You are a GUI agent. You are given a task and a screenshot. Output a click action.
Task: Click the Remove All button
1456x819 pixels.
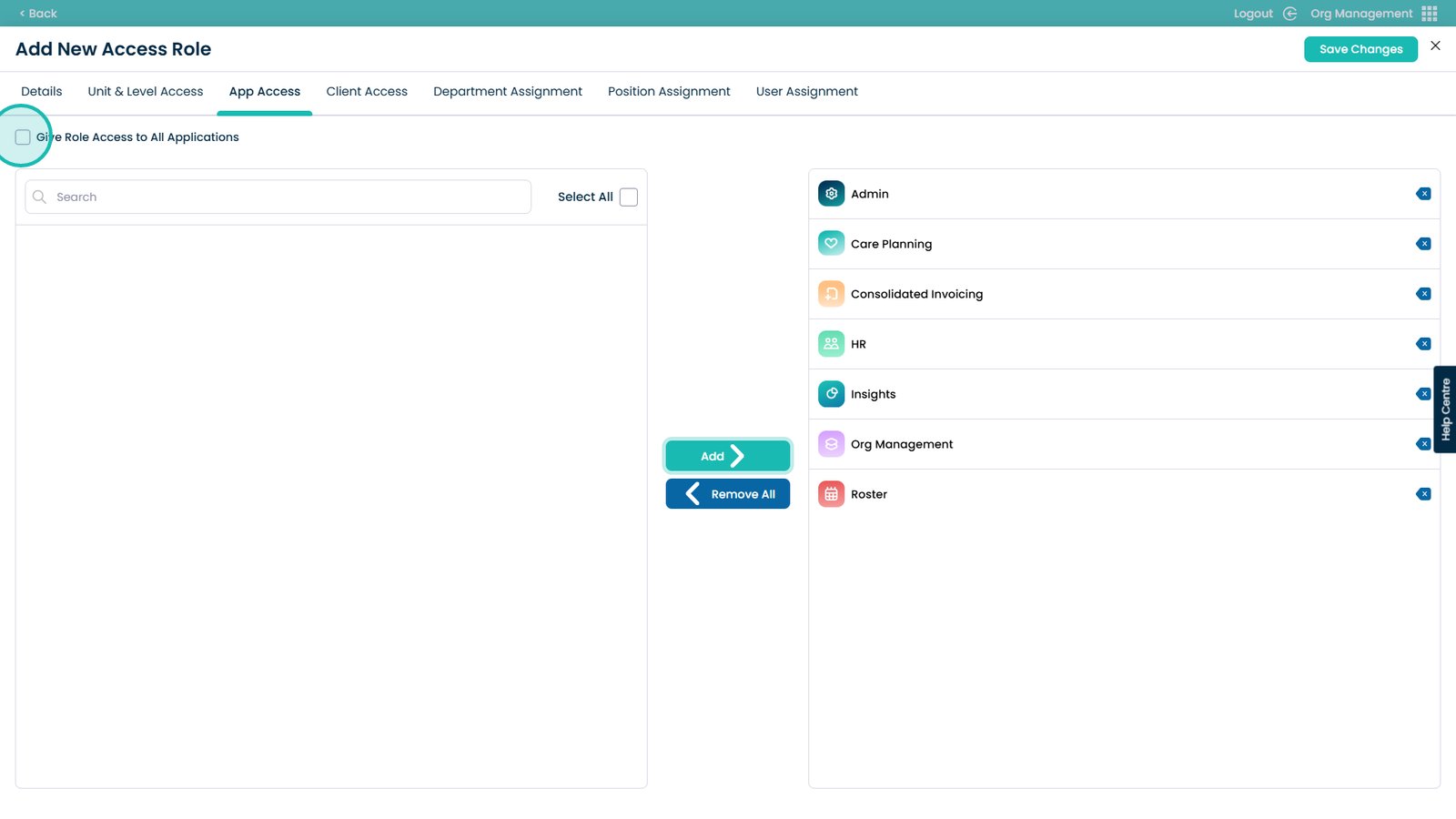727,494
